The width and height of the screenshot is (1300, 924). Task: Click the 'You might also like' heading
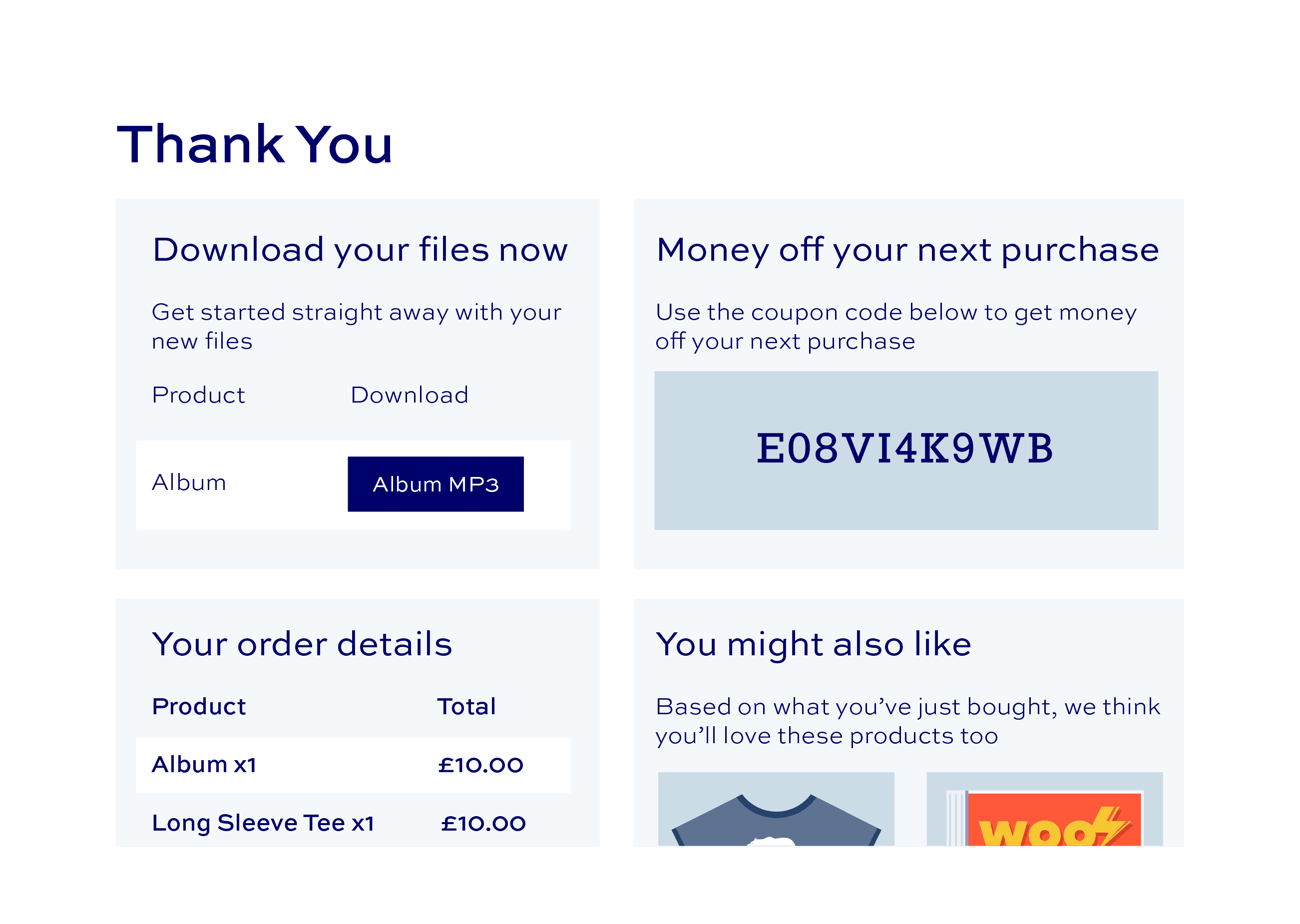(813, 644)
